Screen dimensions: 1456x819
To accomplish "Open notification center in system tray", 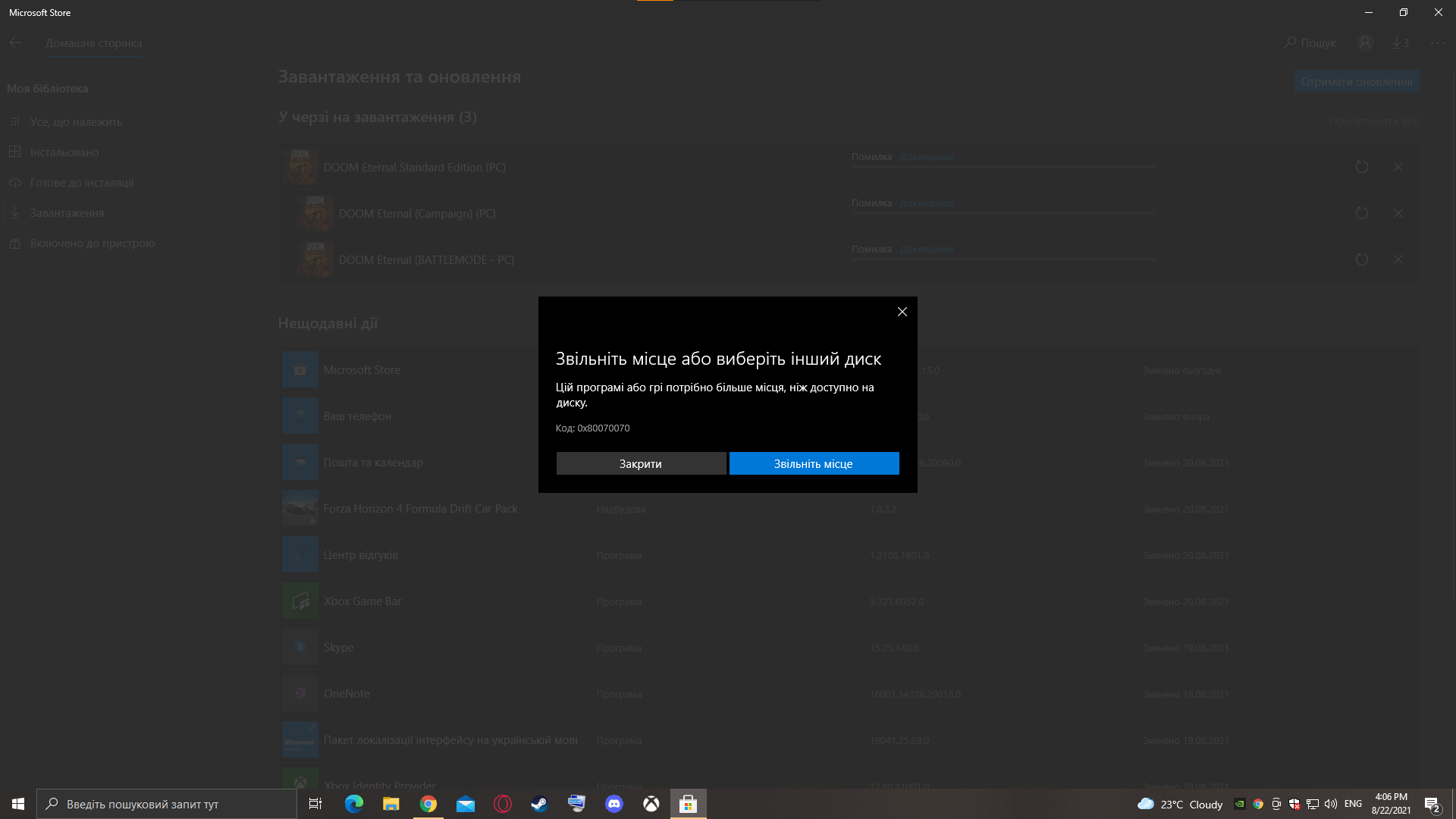I will [1432, 805].
